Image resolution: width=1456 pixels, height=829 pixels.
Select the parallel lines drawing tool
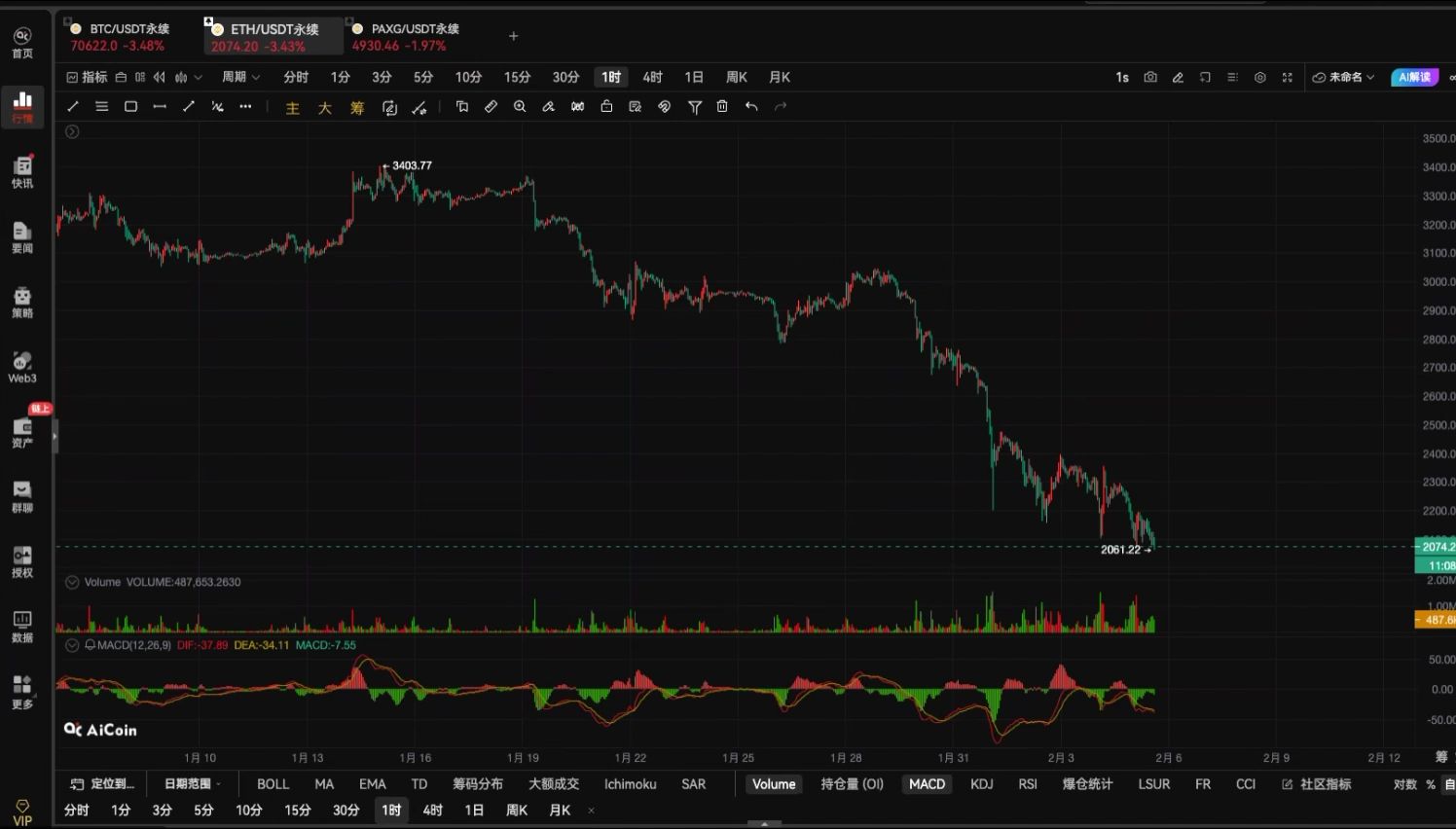pos(101,107)
